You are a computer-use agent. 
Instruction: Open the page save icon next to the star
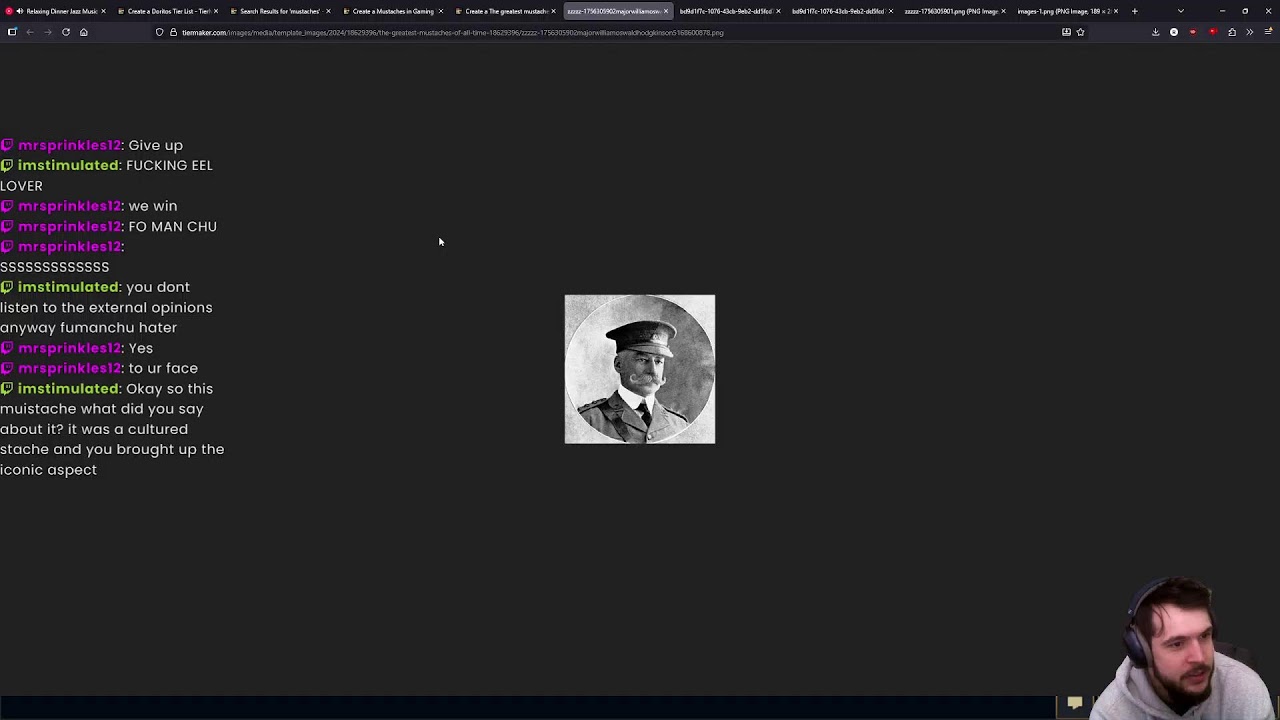(x=1066, y=32)
